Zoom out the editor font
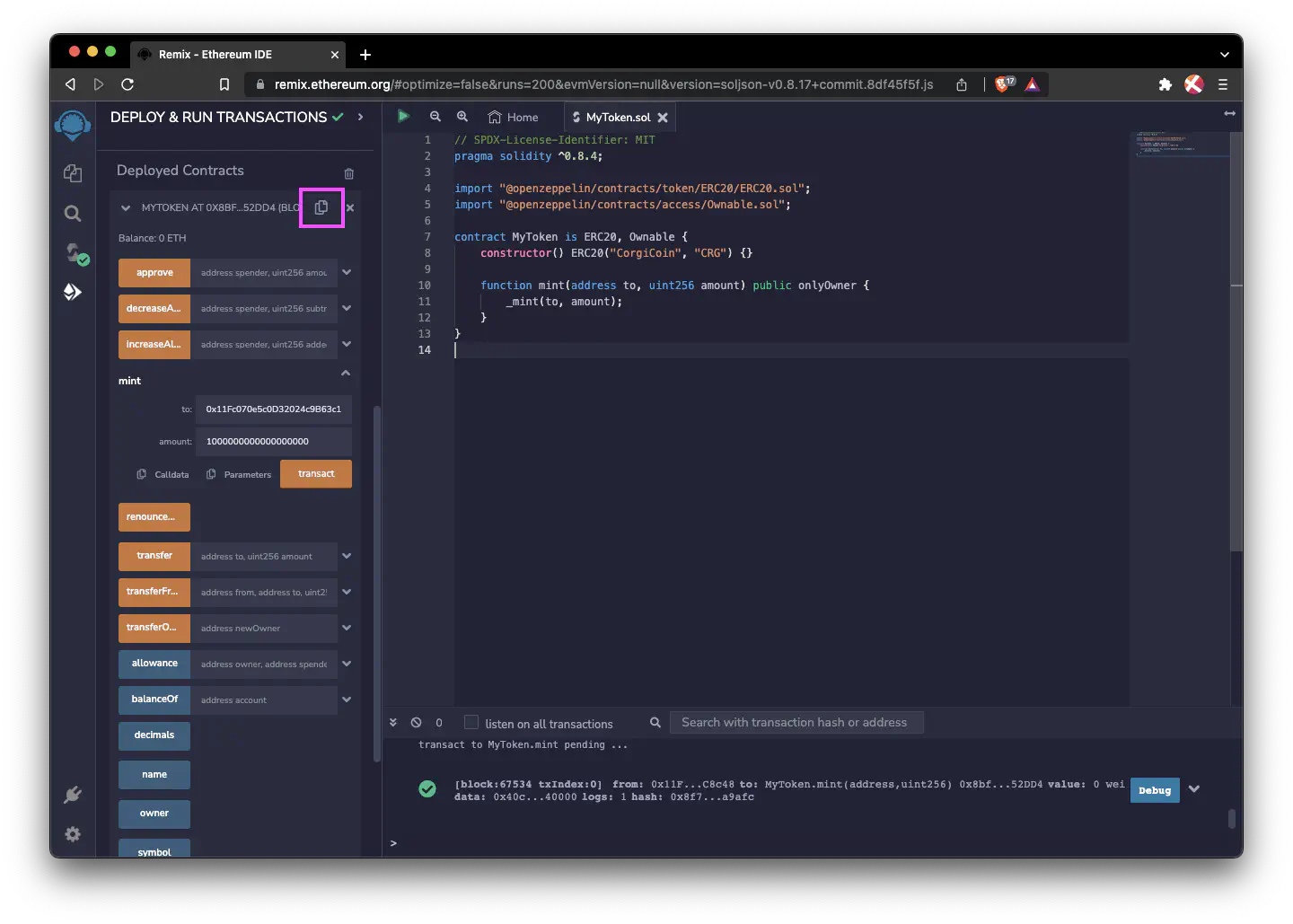 click(435, 117)
